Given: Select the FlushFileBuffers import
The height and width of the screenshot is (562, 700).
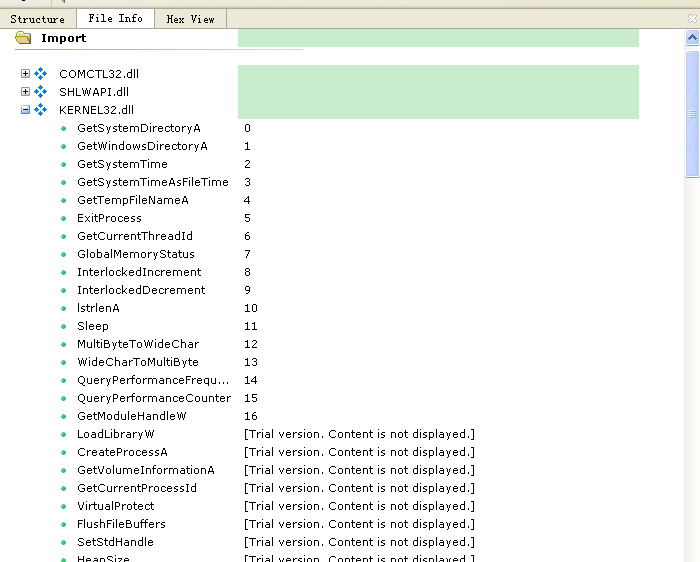Looking at the screenshot, I should point(121,524).
